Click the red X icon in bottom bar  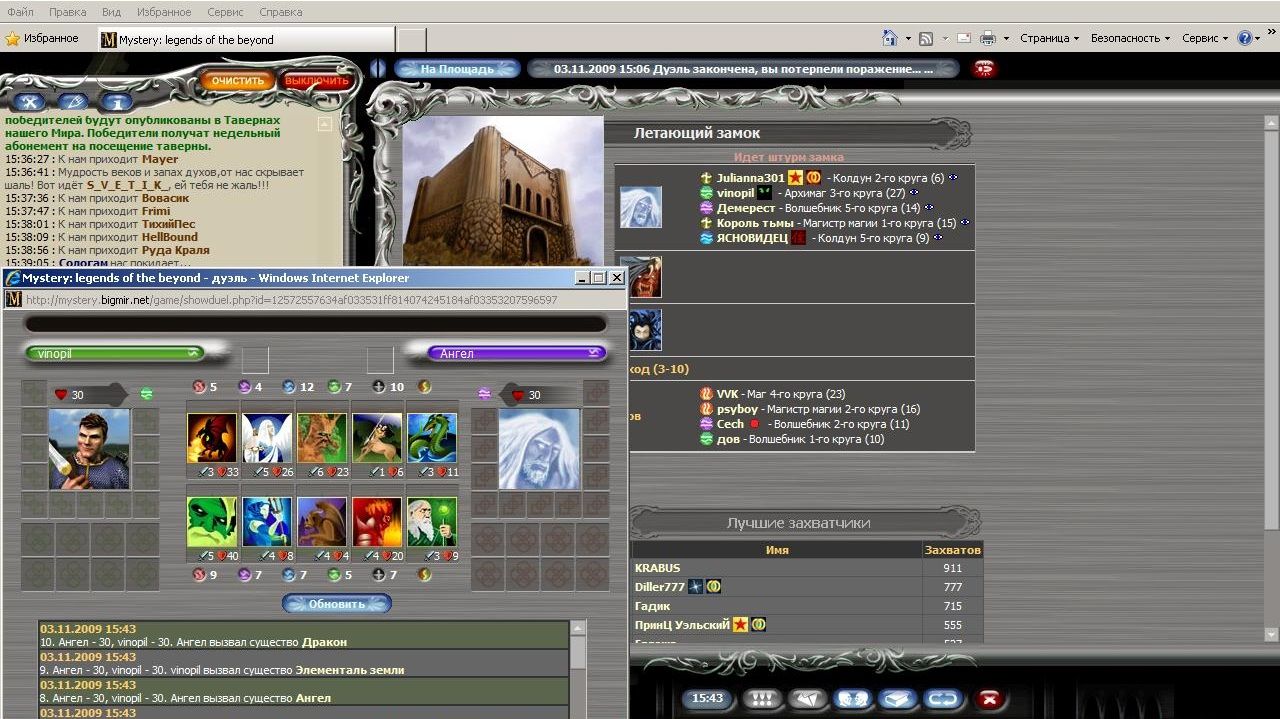pyautogui.click(x=990, y=699)
